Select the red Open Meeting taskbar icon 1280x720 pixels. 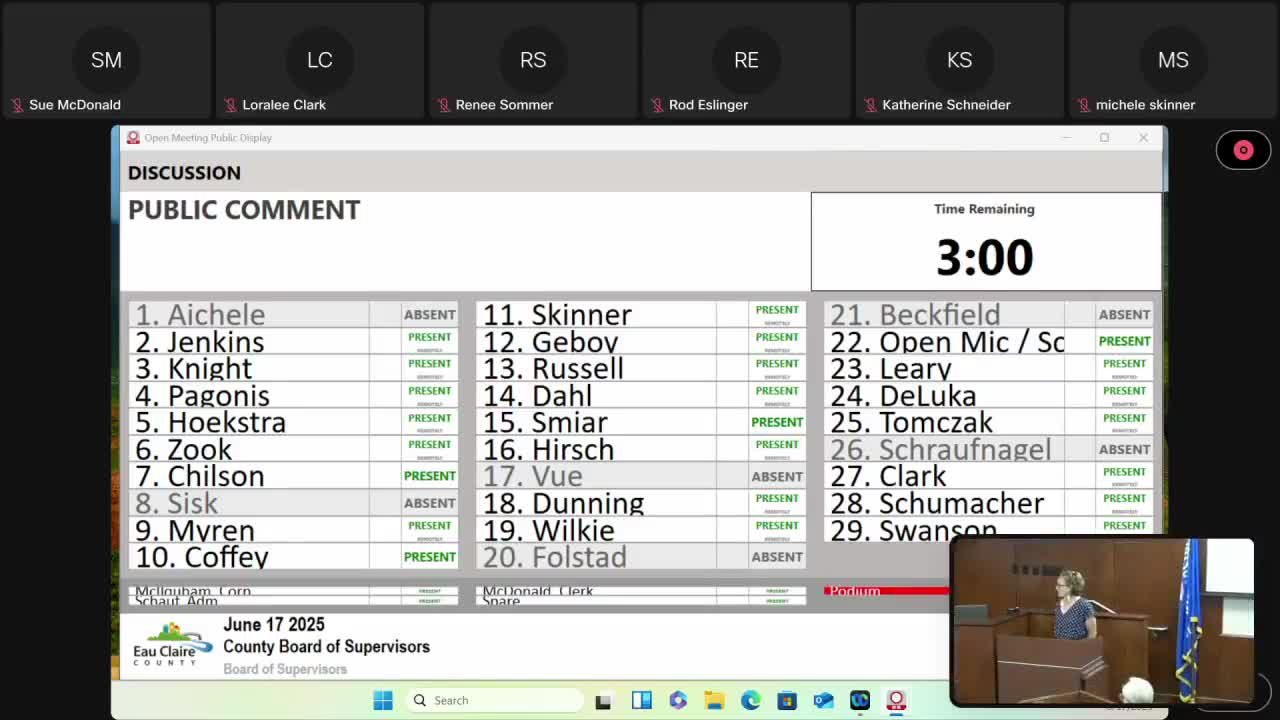tap(896, 700)
